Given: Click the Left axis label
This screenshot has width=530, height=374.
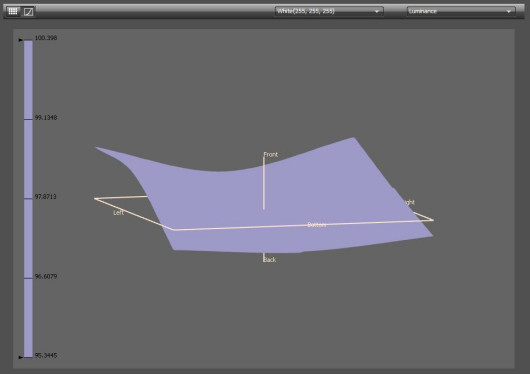Looking at the screenshot, I should (119, 213).
